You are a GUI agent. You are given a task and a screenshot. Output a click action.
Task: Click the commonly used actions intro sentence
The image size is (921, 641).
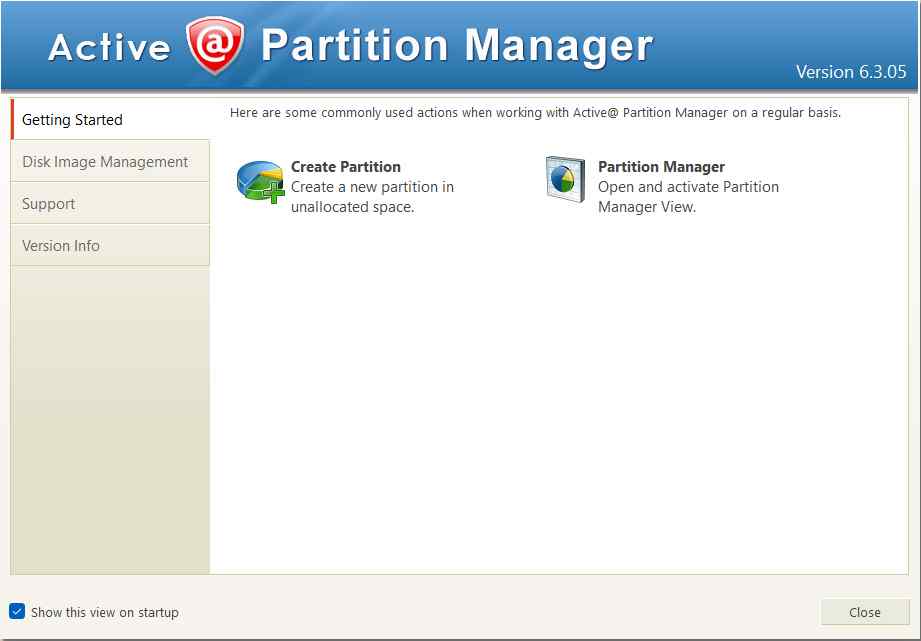click(x=535, y=113)
